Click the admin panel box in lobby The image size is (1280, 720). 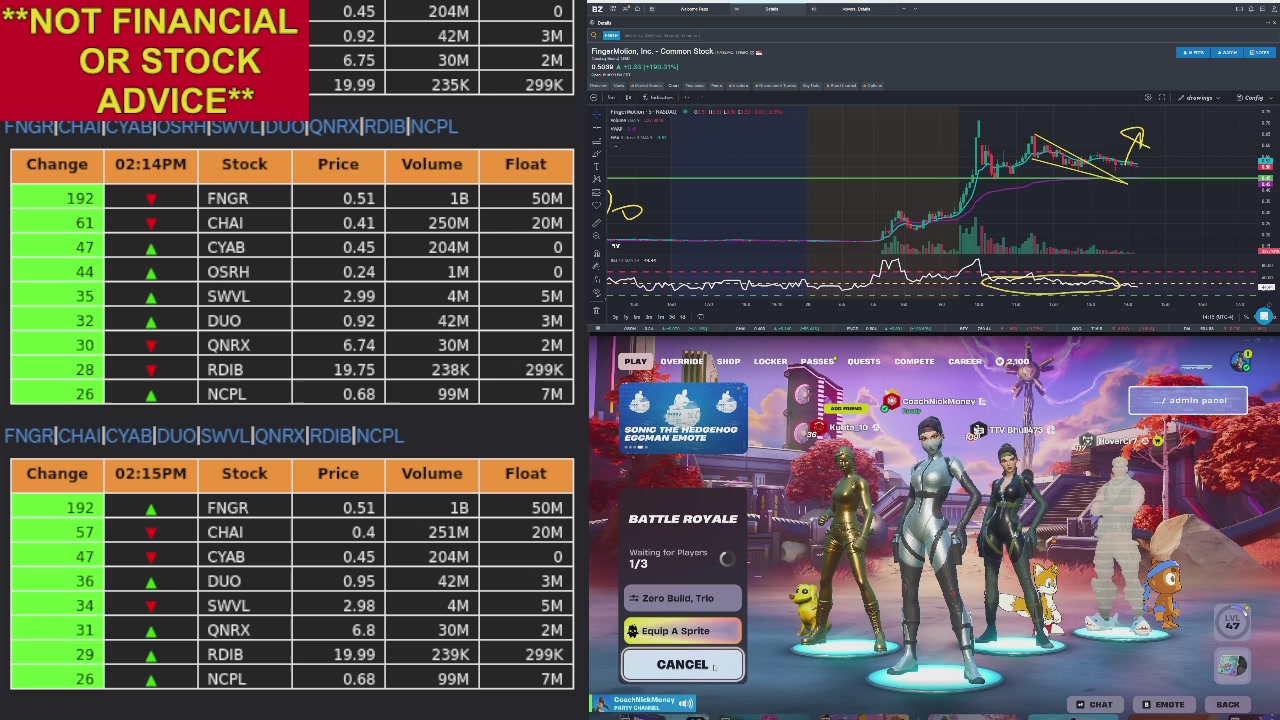(1188, 400)
